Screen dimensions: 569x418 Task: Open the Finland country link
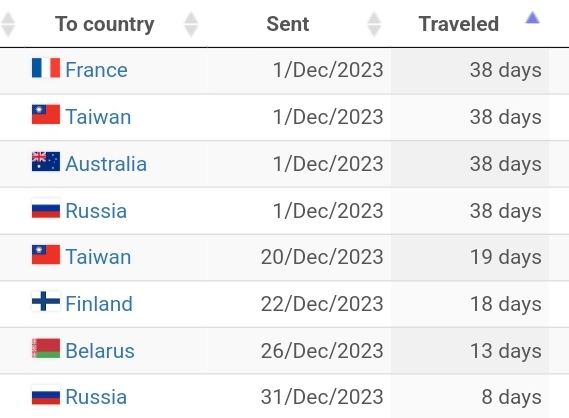(x=99, y=304)
